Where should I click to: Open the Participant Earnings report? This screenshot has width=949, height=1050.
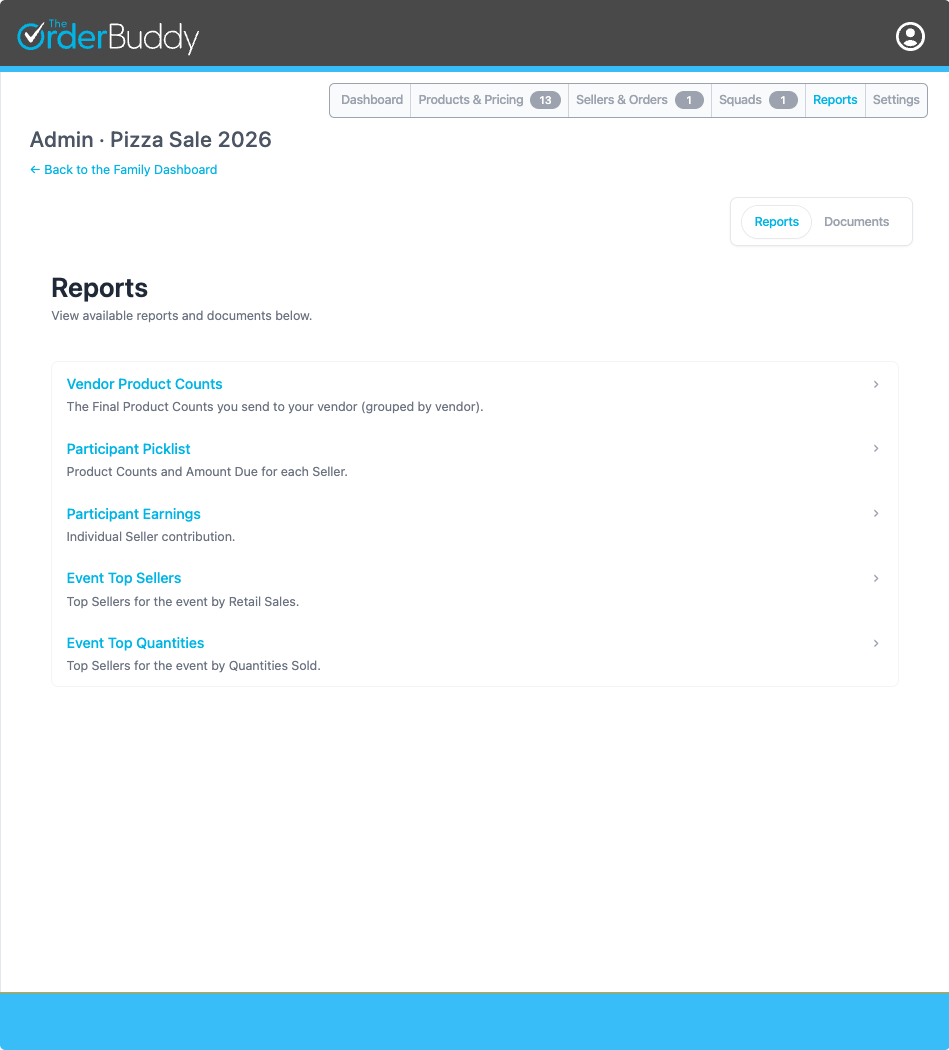tap(133, 513)
